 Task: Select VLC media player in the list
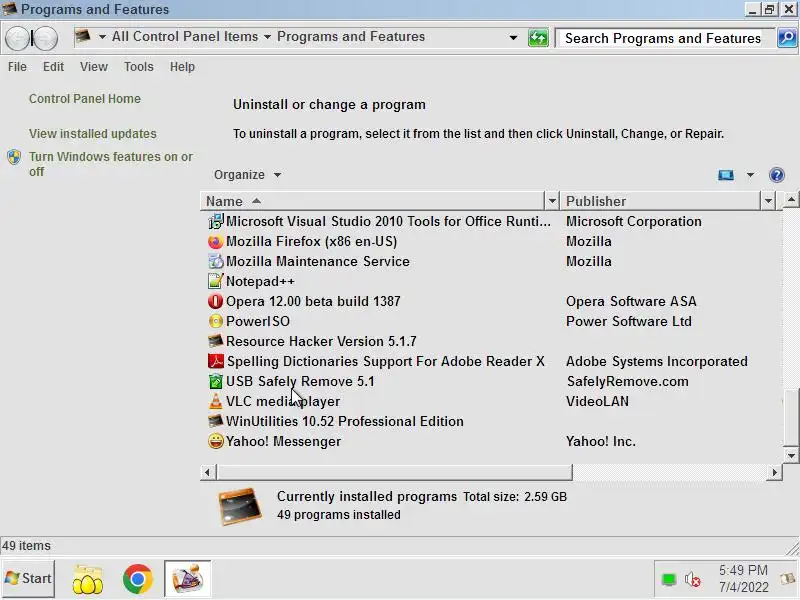[x=283, y=402]
